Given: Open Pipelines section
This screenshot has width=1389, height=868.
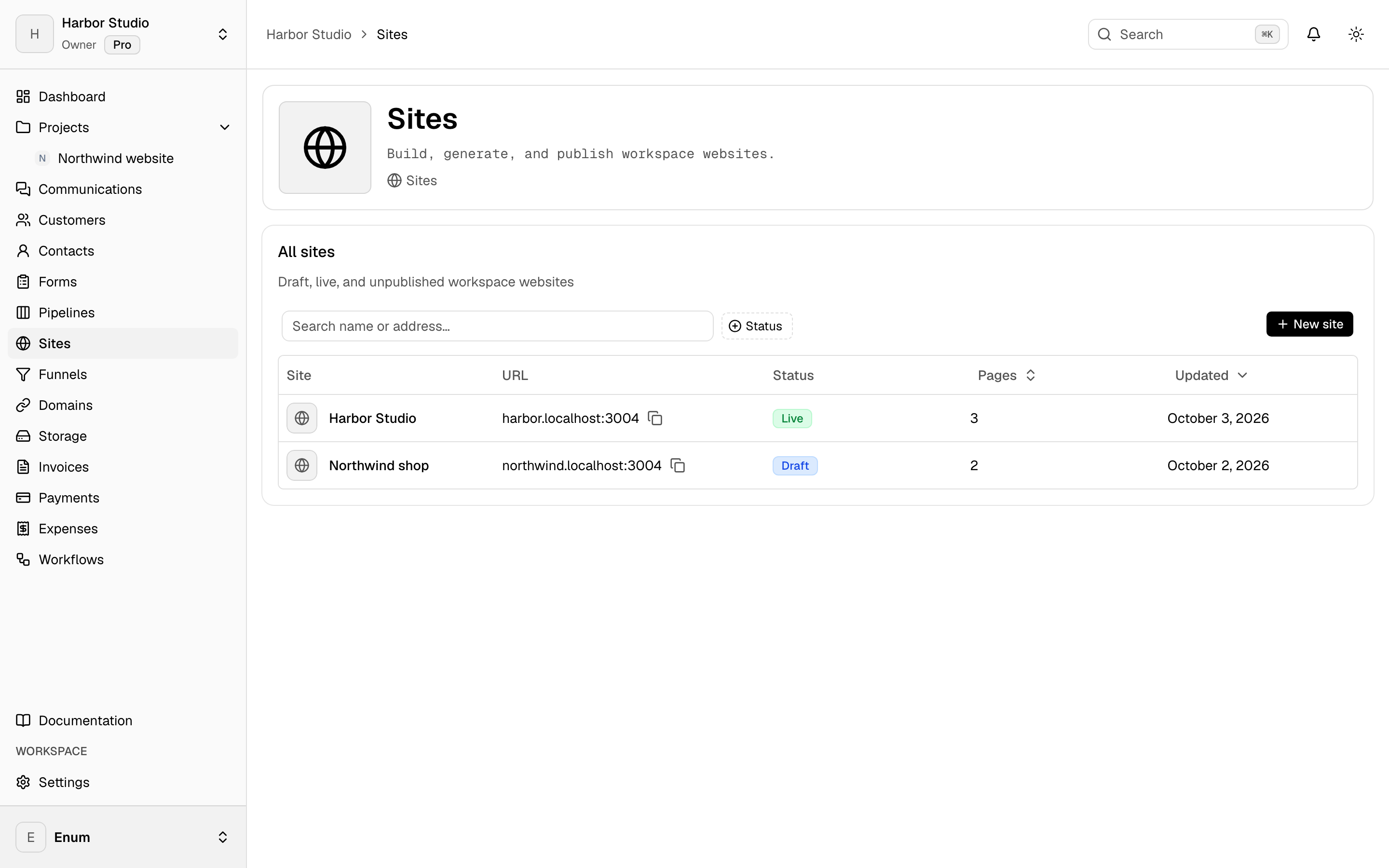Looking at the screenshot, I should 123,313.
